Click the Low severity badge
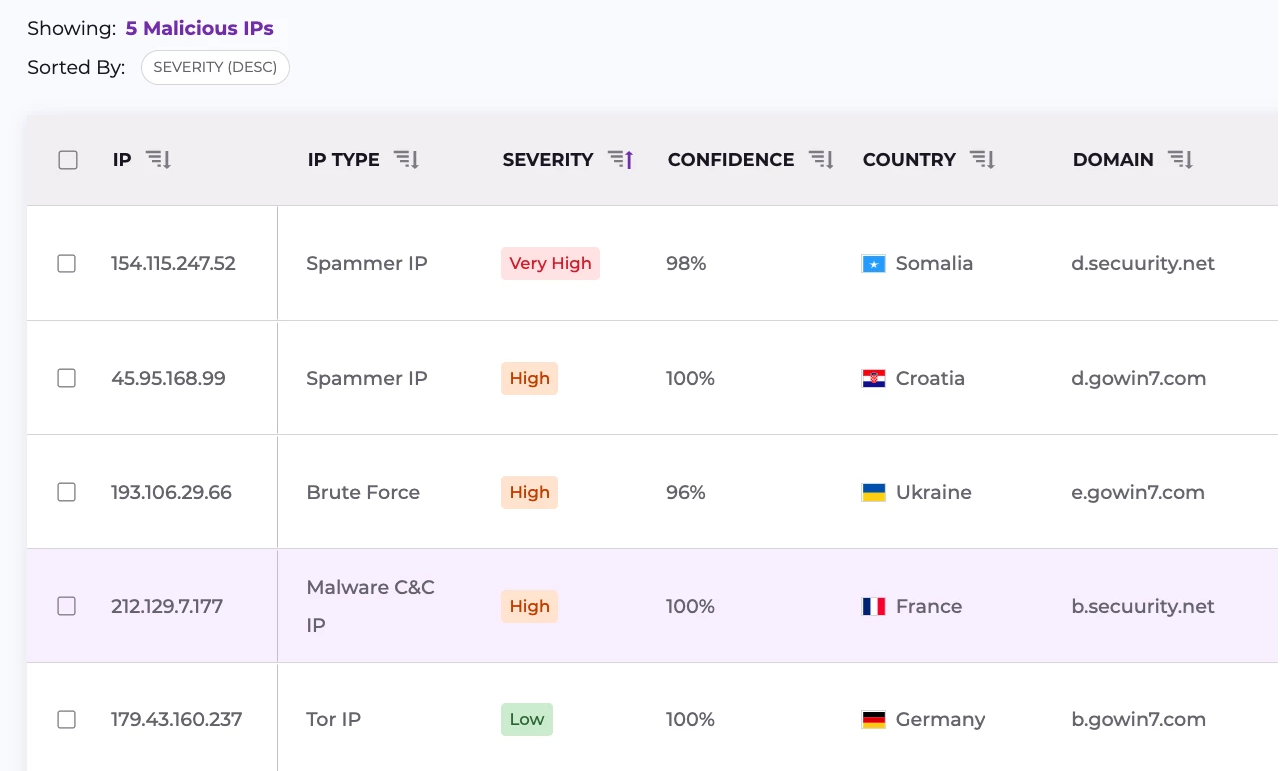The width and height of the screenshot is (1280, 771). coord(527,720)
